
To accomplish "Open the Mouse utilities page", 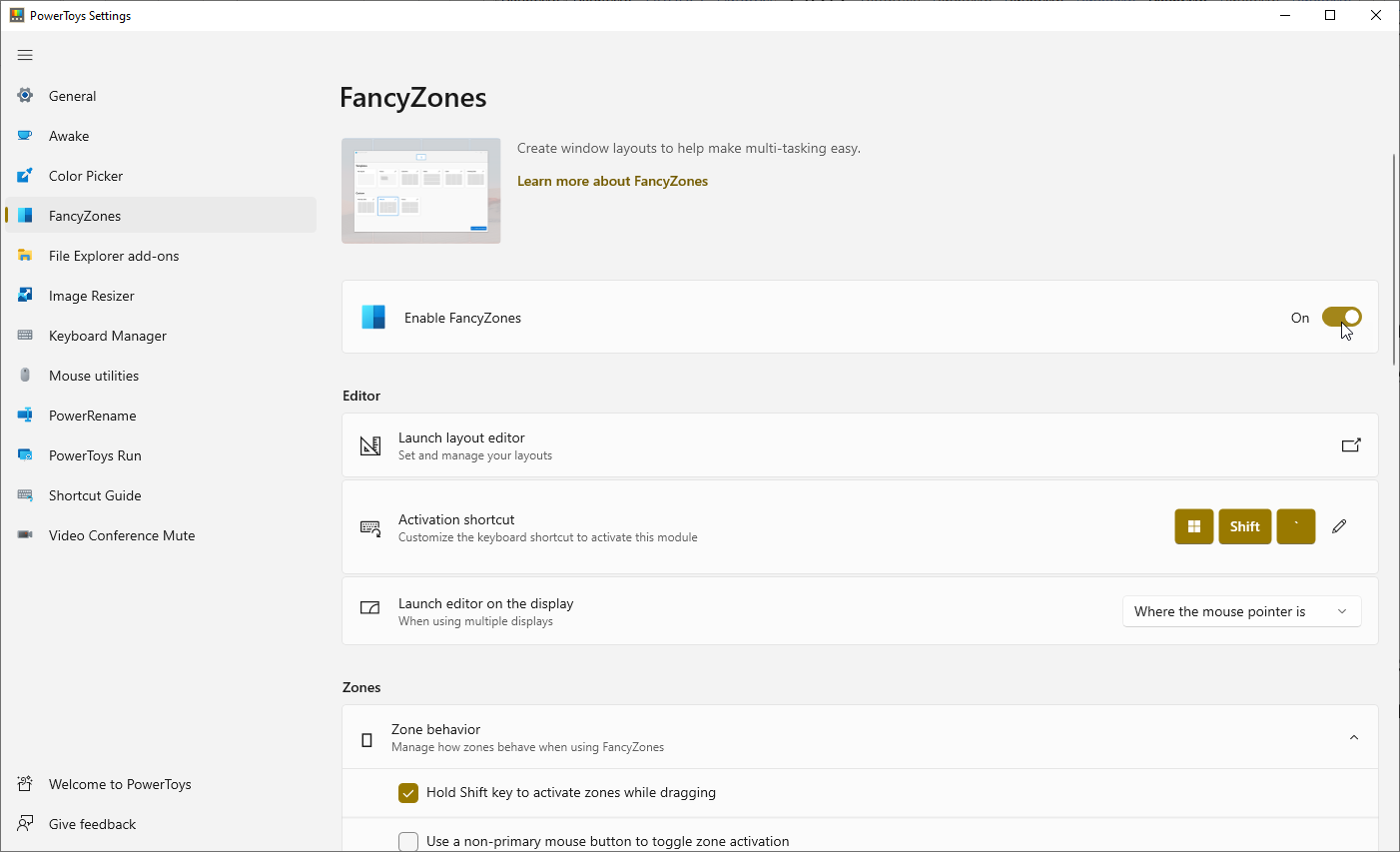I will 161,376.
